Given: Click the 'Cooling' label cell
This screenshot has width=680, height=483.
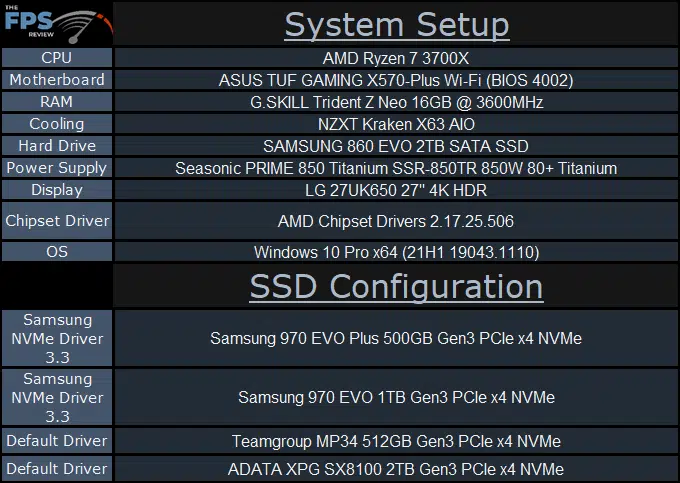Looking at the screenshot, I should click(x=57, y=124).
